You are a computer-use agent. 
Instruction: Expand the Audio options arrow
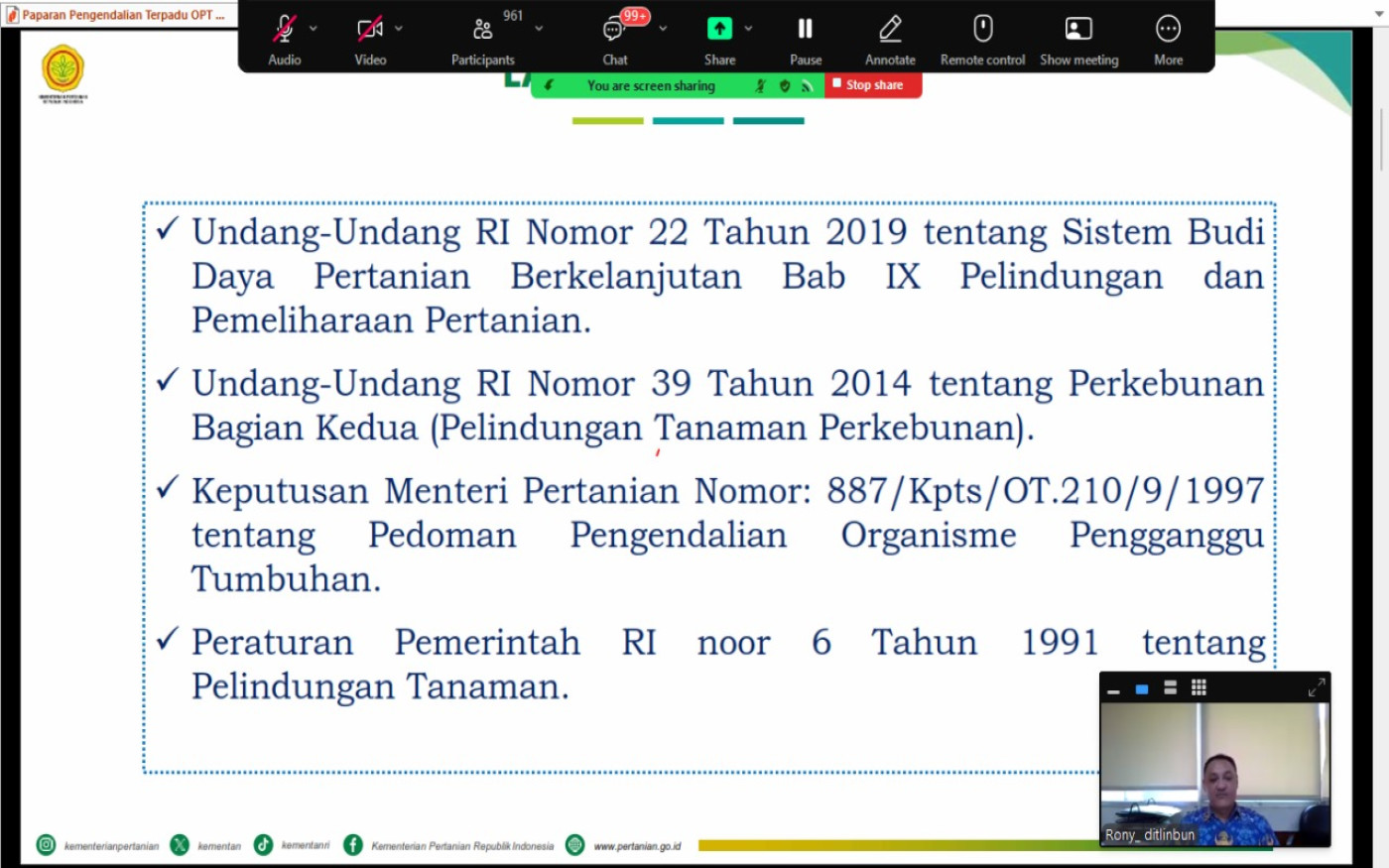click(x=314, y=29)
